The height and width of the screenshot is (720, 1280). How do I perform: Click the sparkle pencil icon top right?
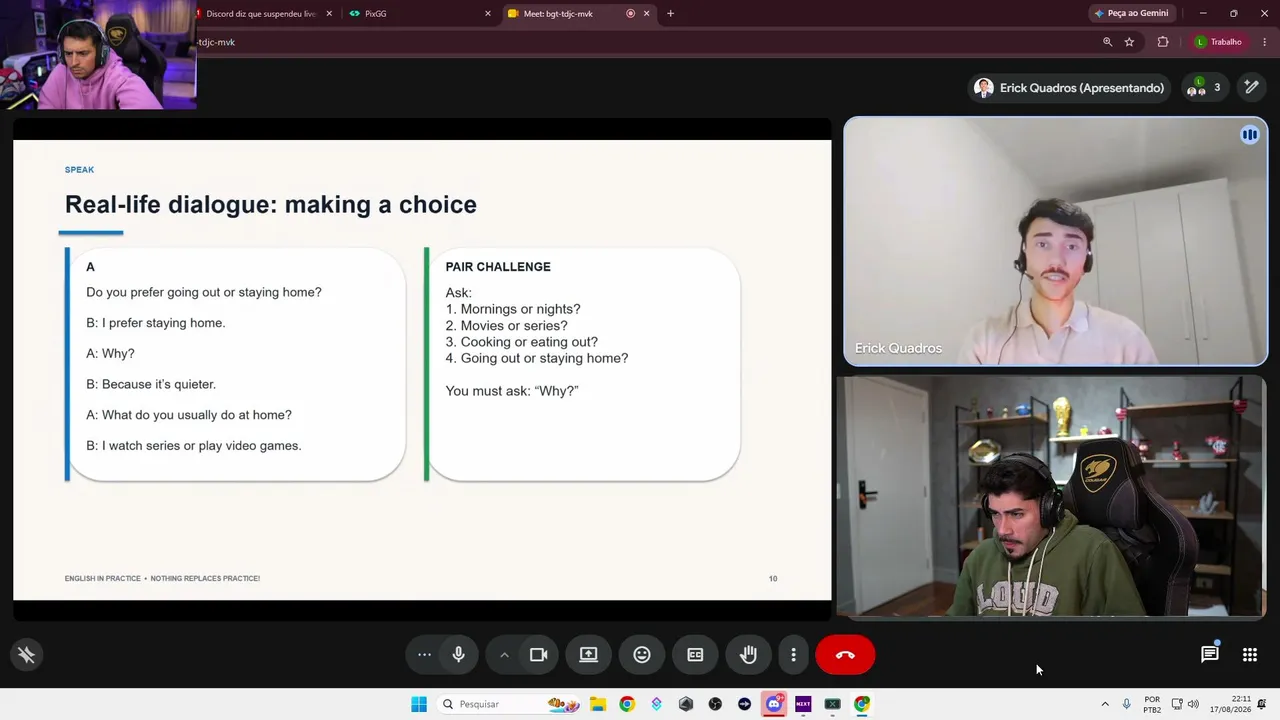1251,88
